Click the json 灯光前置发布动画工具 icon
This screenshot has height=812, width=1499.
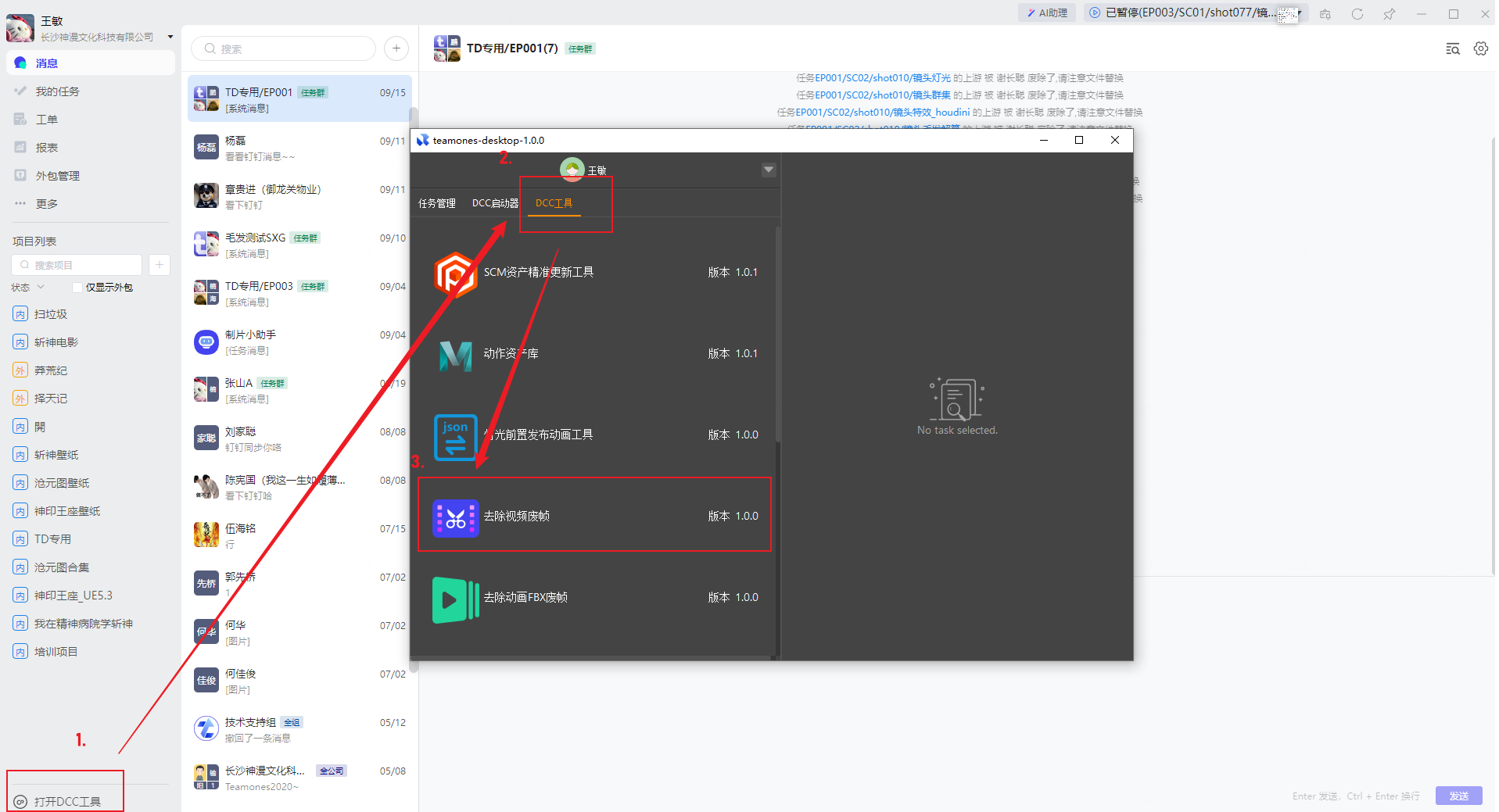(455, 436)
